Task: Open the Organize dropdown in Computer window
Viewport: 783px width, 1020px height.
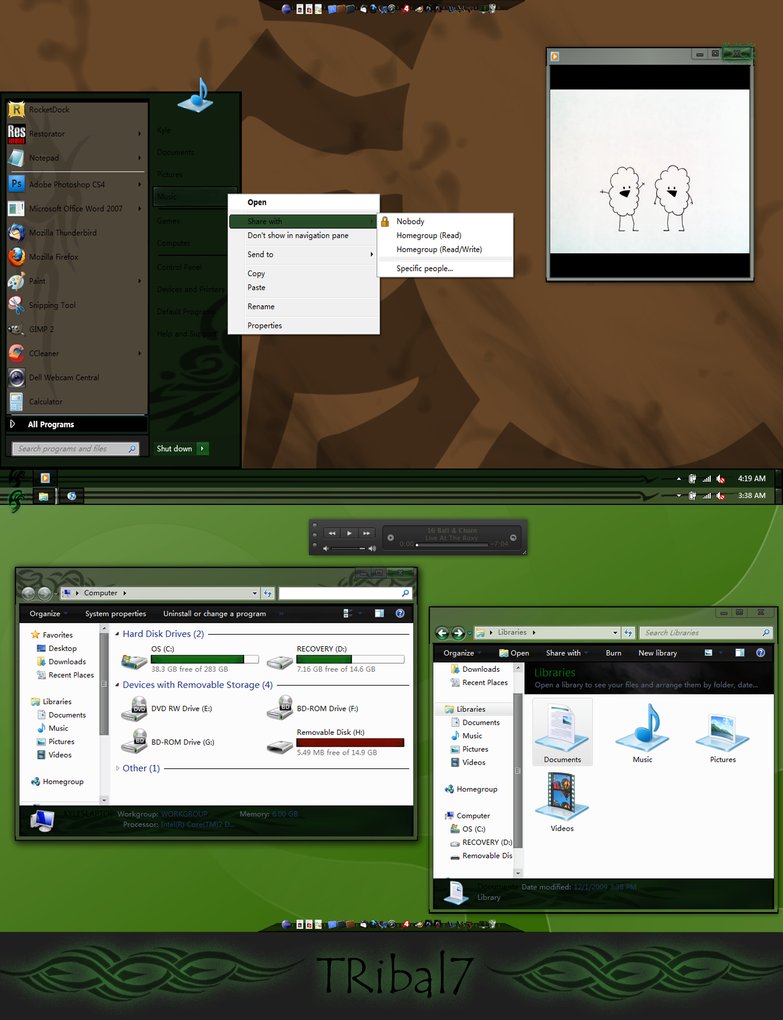Action: [x=48, y=613]
